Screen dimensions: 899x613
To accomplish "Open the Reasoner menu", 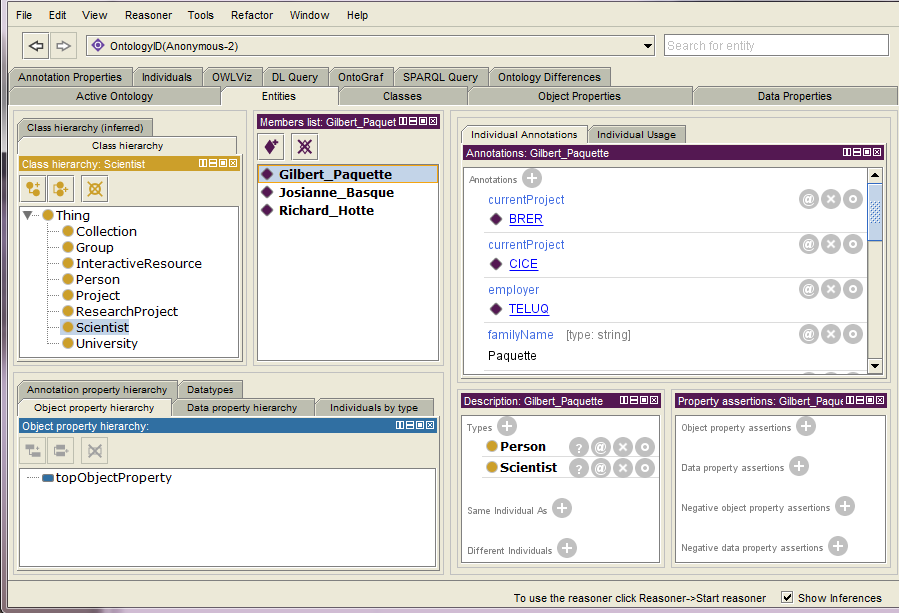I will click(x=148, y=15).
